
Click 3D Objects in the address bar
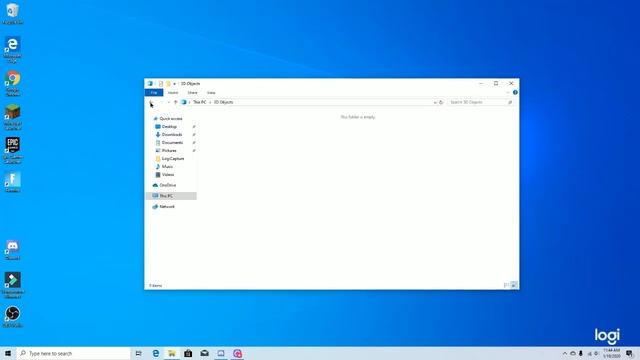(223, 102)
